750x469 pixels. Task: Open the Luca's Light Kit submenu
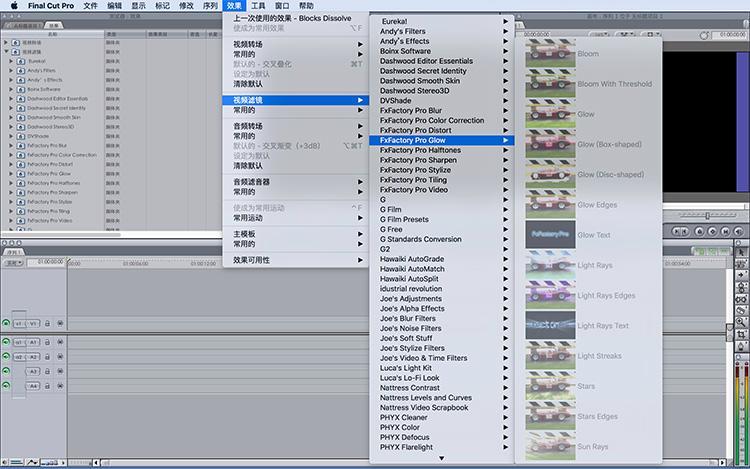coord(441,368)
